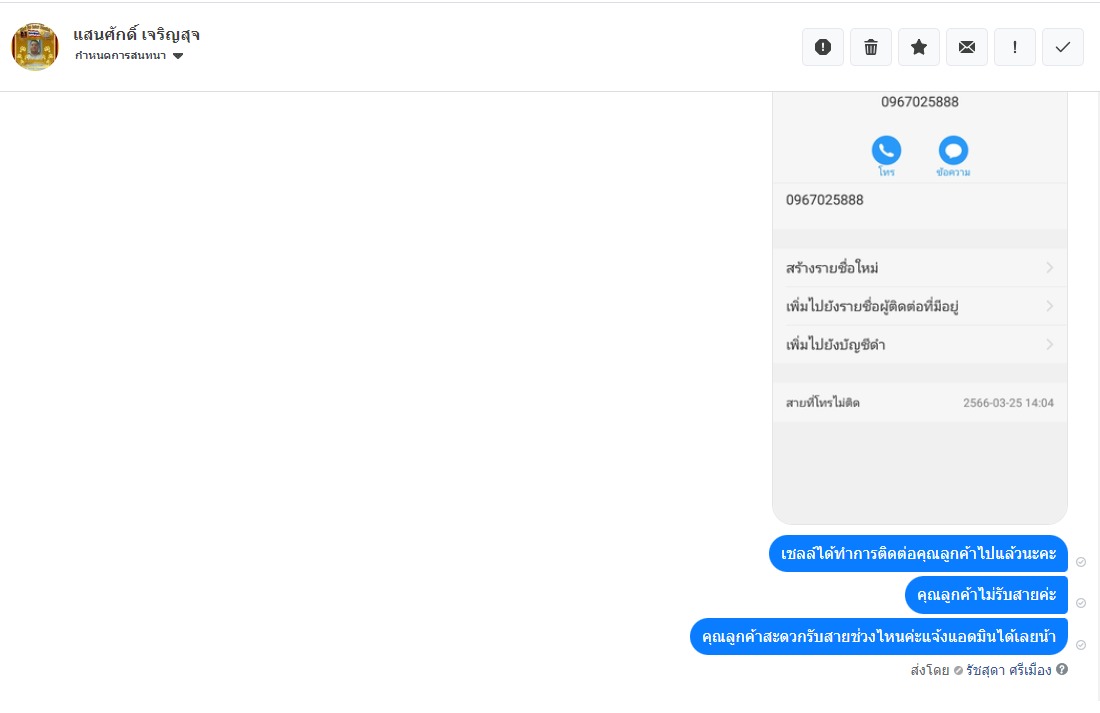Expand the สร้างรายชื่อใหม่ chevron

coord(1049,268)
